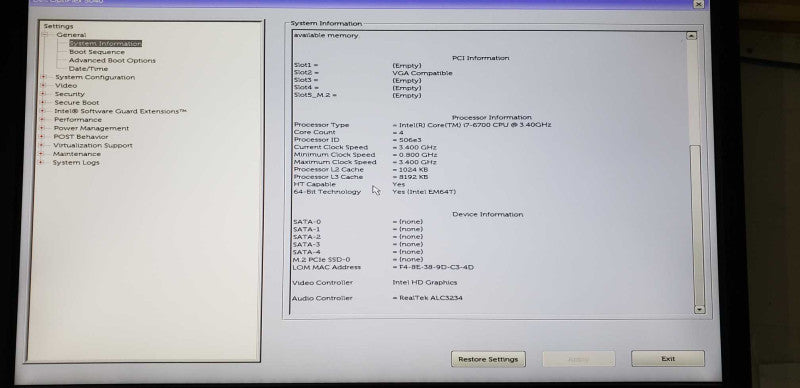
Task: Click the greyed-out Apply button
Action: click(579, 359)
